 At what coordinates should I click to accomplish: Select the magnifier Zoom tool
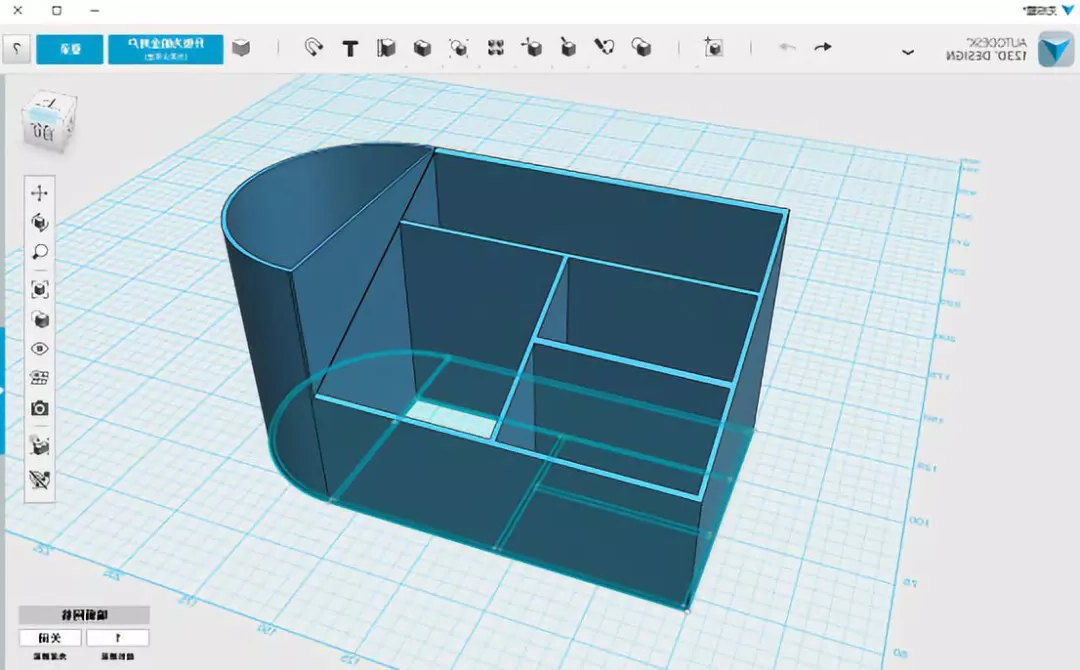[x=39, y=252]
